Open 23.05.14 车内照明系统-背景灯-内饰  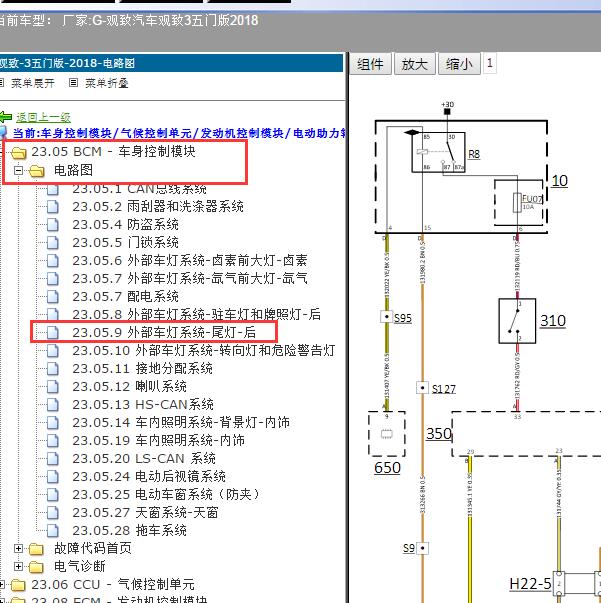181,422
